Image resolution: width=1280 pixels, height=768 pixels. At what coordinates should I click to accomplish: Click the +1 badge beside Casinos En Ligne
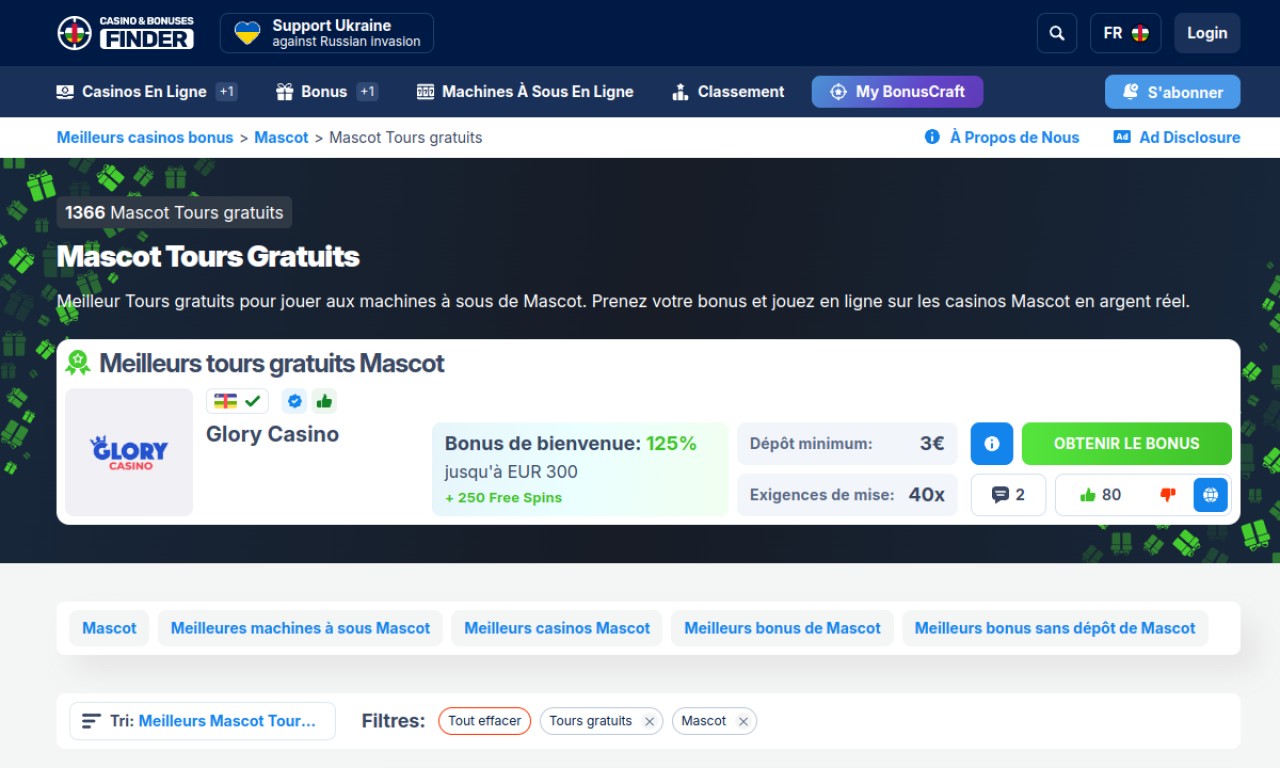(x=227, y=92)
